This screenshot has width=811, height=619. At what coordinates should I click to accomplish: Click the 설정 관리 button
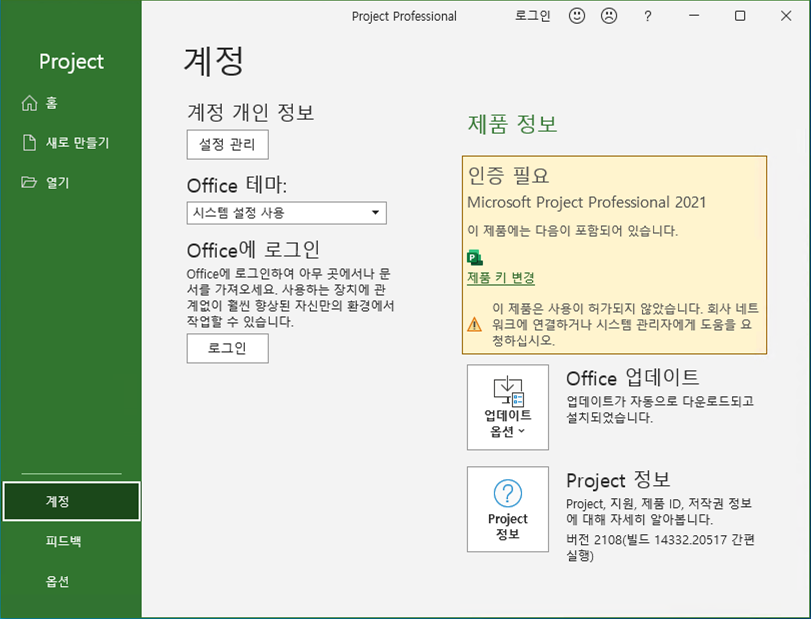coord(228,144)
